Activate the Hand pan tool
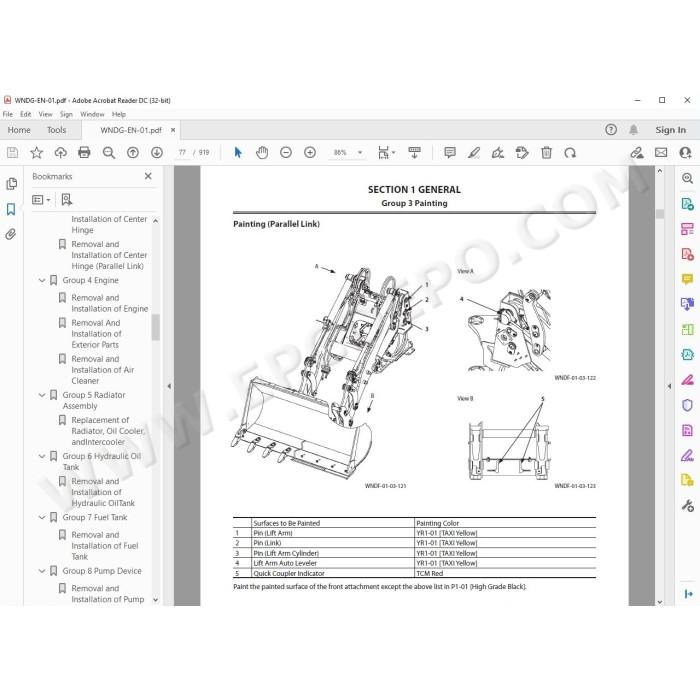The height and width of the screenshot is (700, 700). (262, 153)
